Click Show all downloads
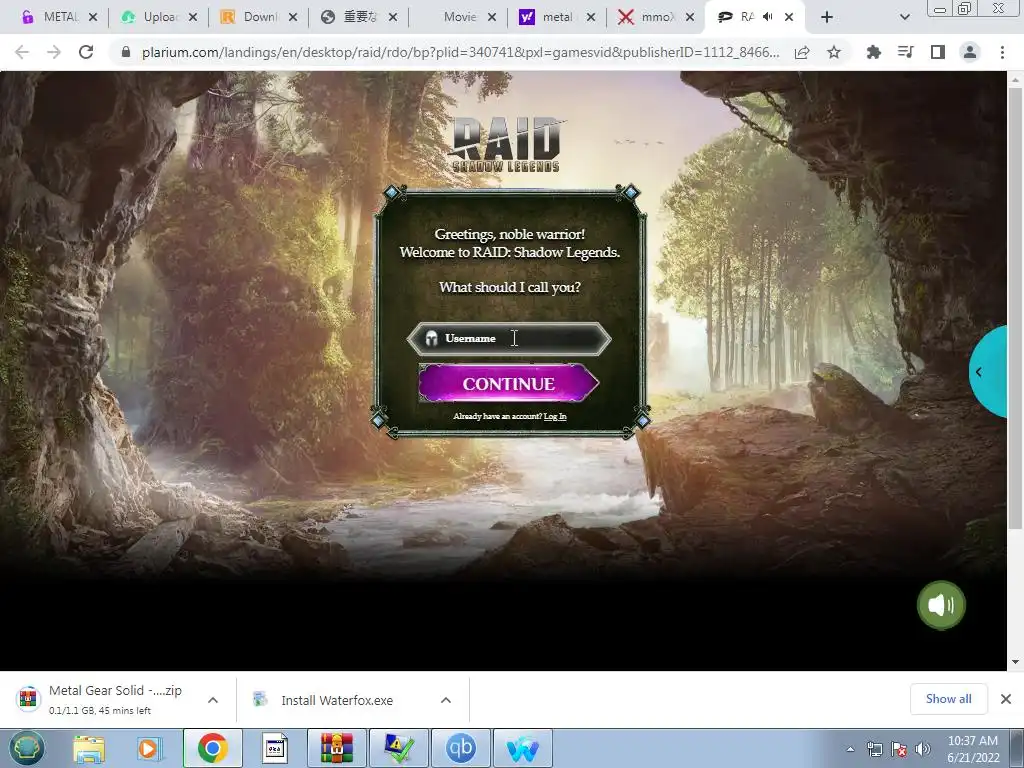The width and height of the screenshot is (1024, 768). 948,699
